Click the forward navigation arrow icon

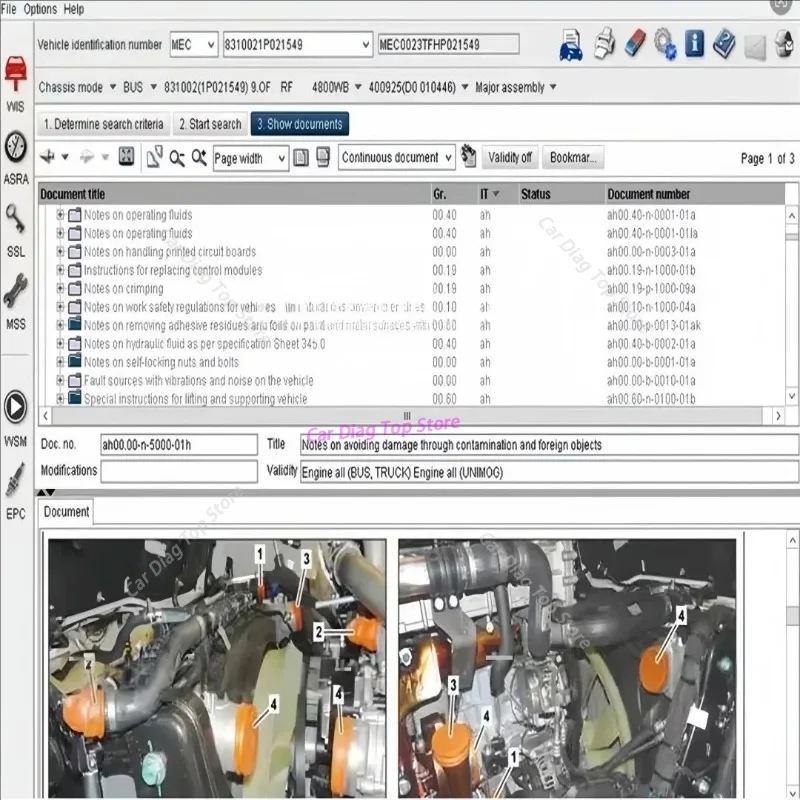87,157
